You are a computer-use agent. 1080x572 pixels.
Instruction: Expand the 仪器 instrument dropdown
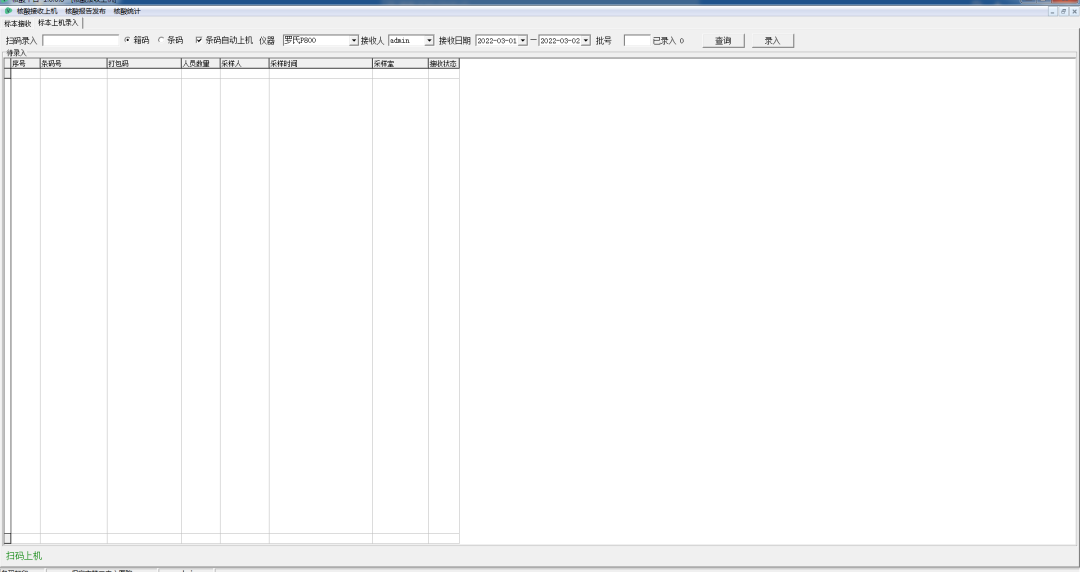click(352, 40)
